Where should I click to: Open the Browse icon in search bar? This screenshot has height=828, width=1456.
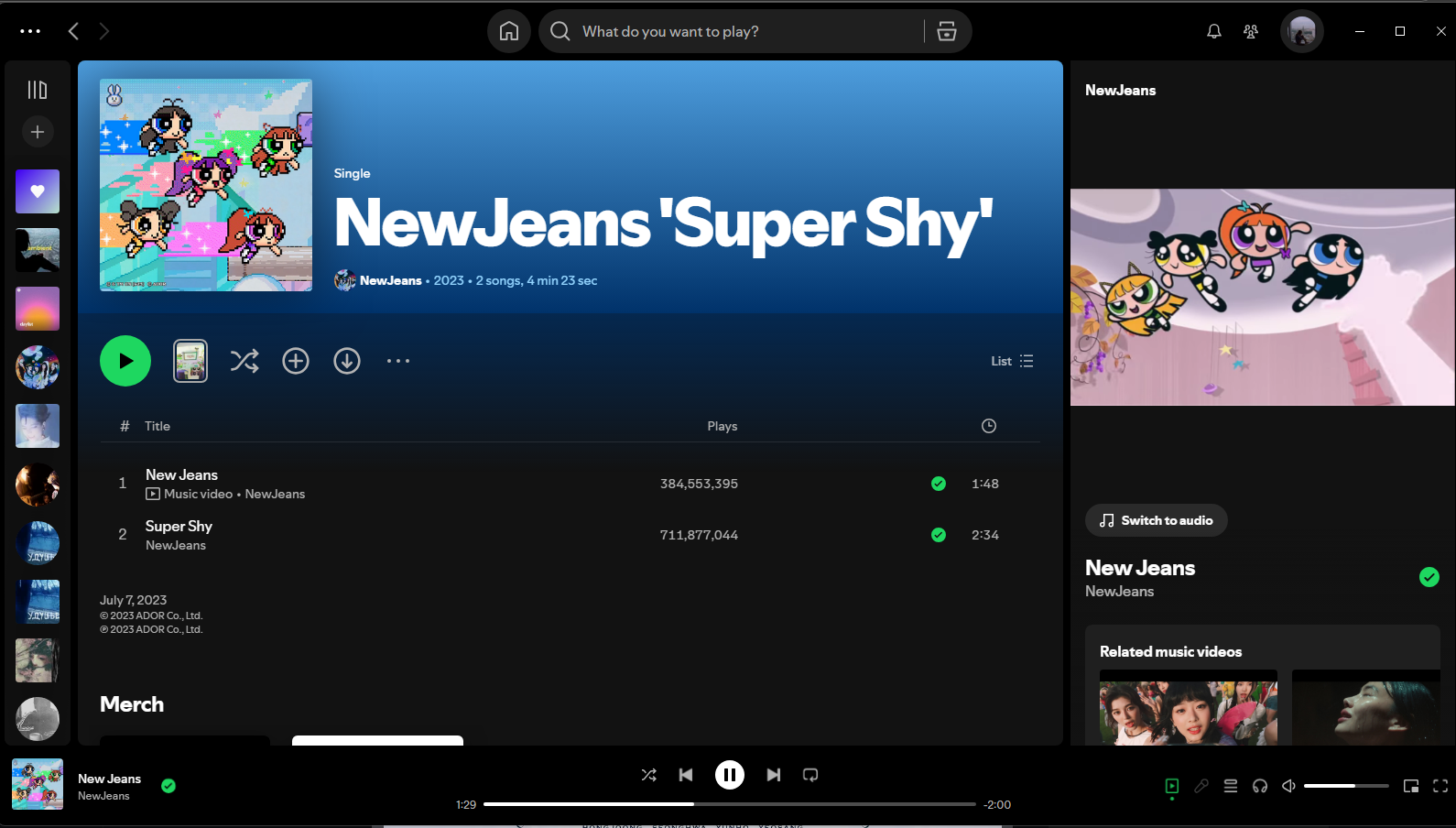pos(947,31)
